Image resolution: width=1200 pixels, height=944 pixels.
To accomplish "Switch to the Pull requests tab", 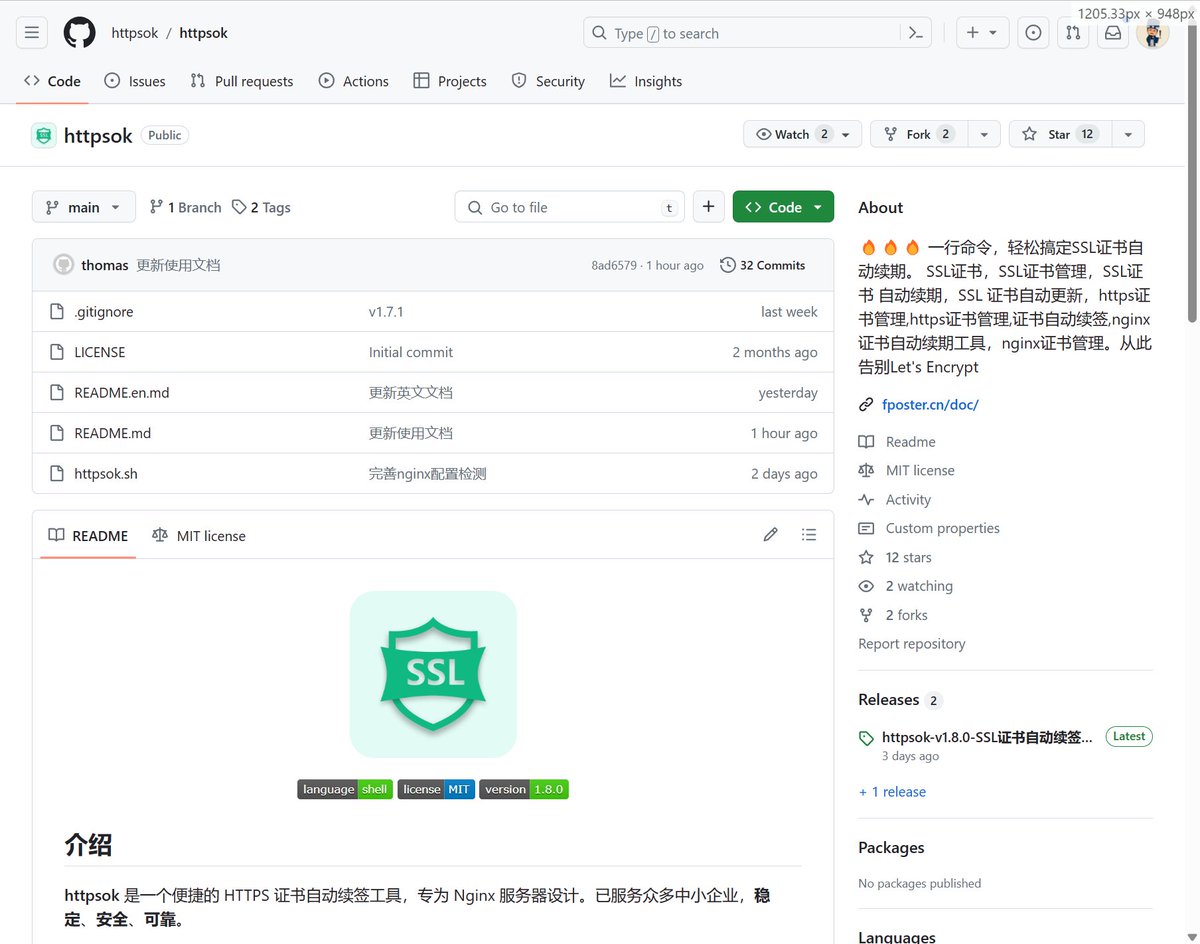I will (x=242, y=81).
